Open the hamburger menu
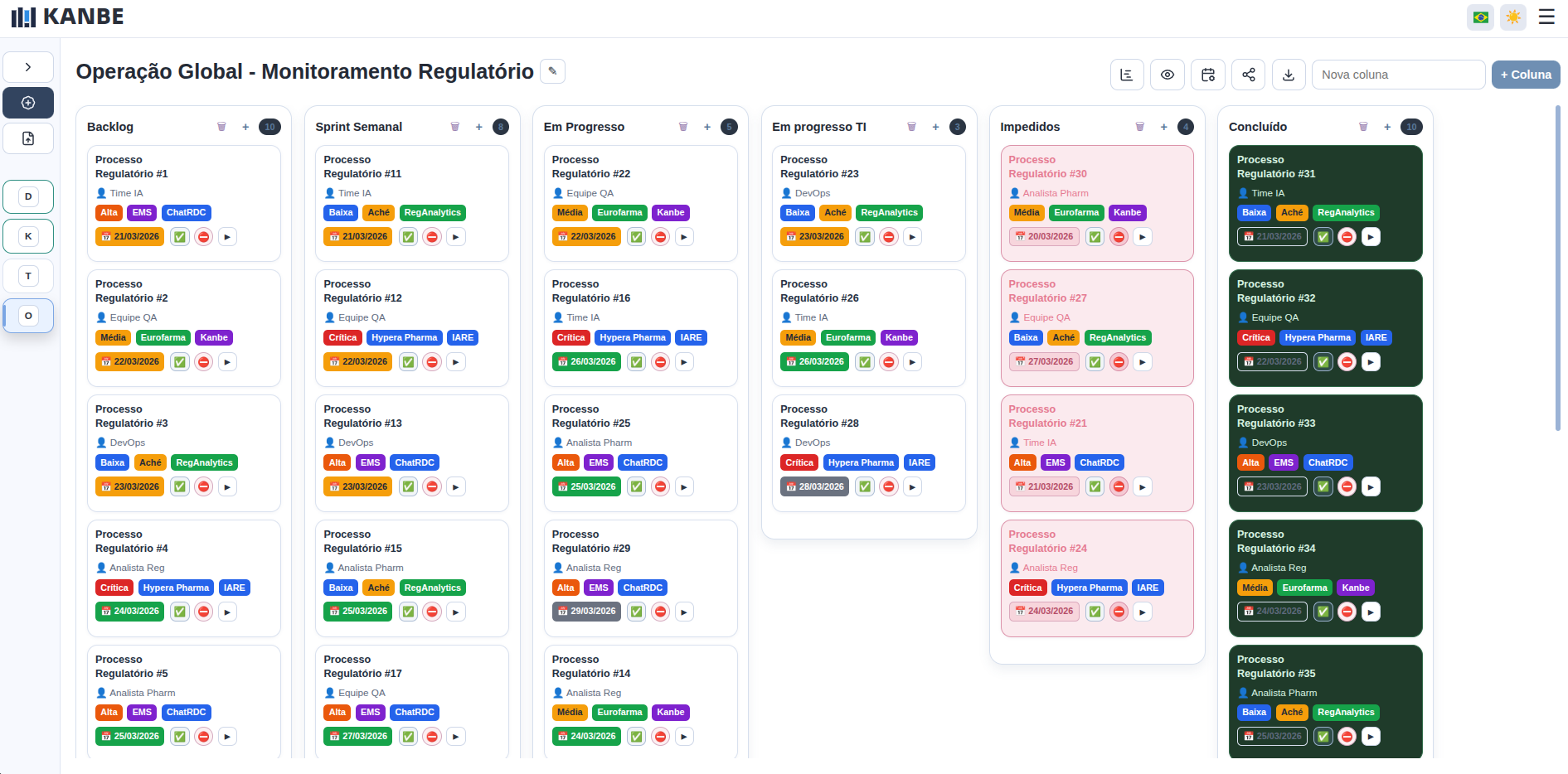 [x=1546, y=17]
